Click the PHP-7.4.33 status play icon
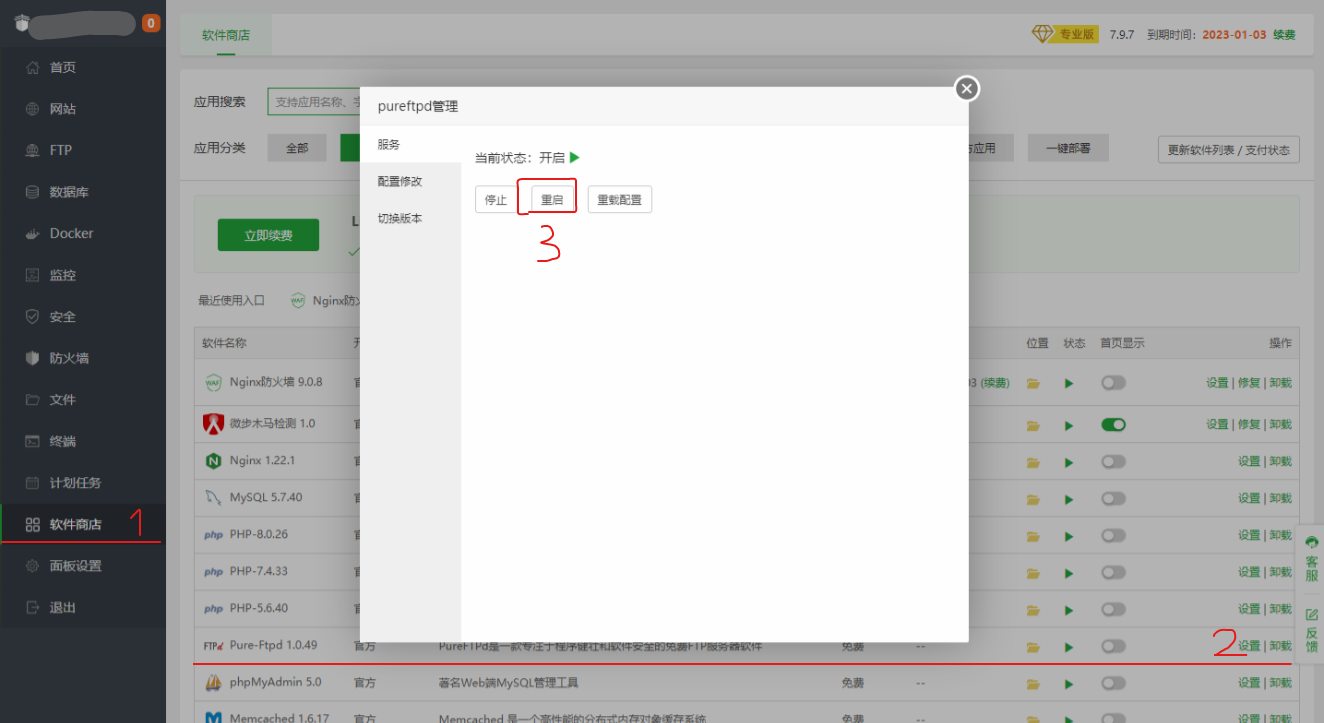This screenshot has width=1324, height=723. 1069,573
